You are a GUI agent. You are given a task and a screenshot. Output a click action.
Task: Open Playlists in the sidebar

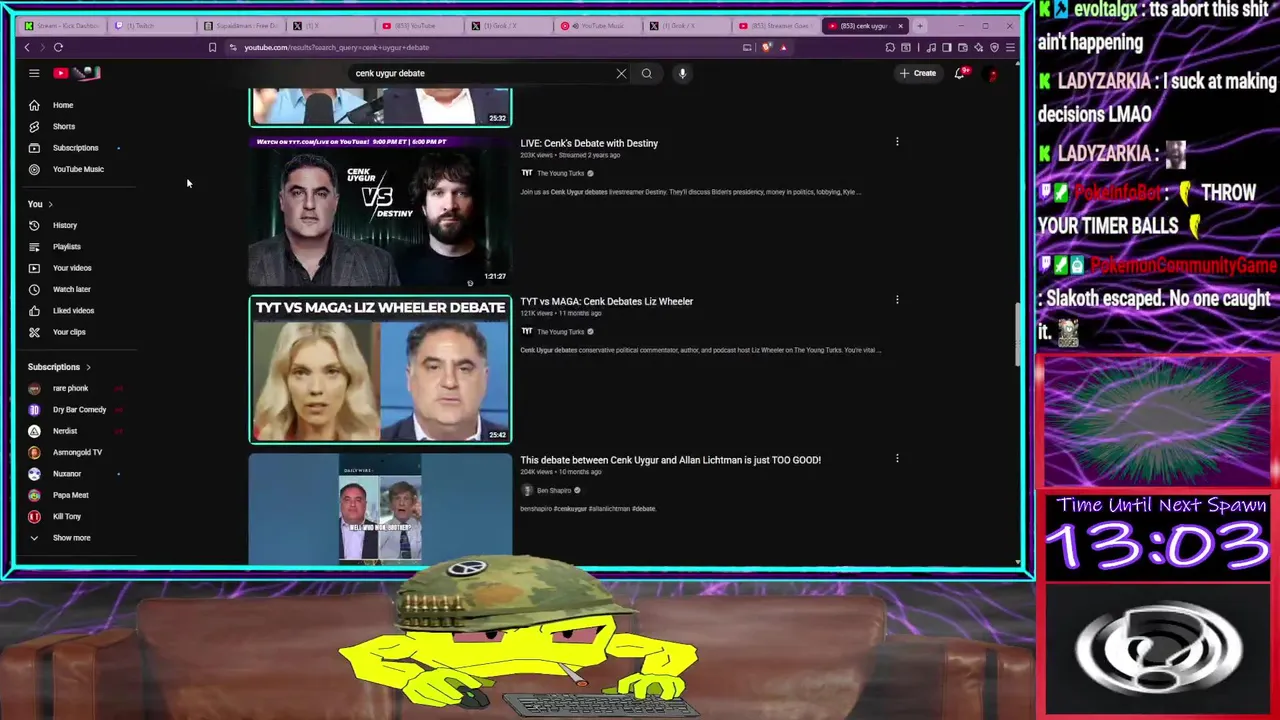pos(66,247)
